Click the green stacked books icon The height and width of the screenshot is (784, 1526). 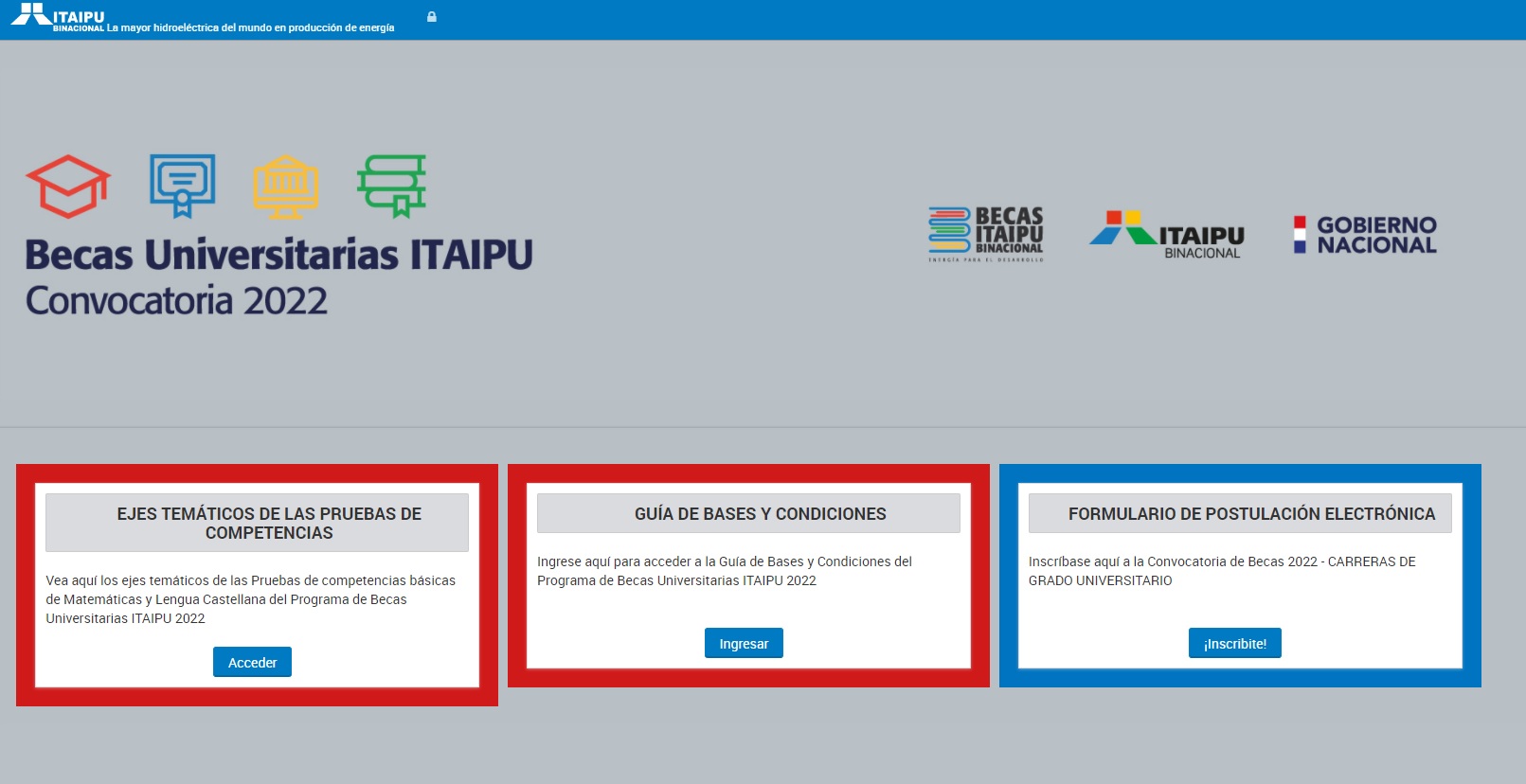pyautogui.click(x=392, y=186)
